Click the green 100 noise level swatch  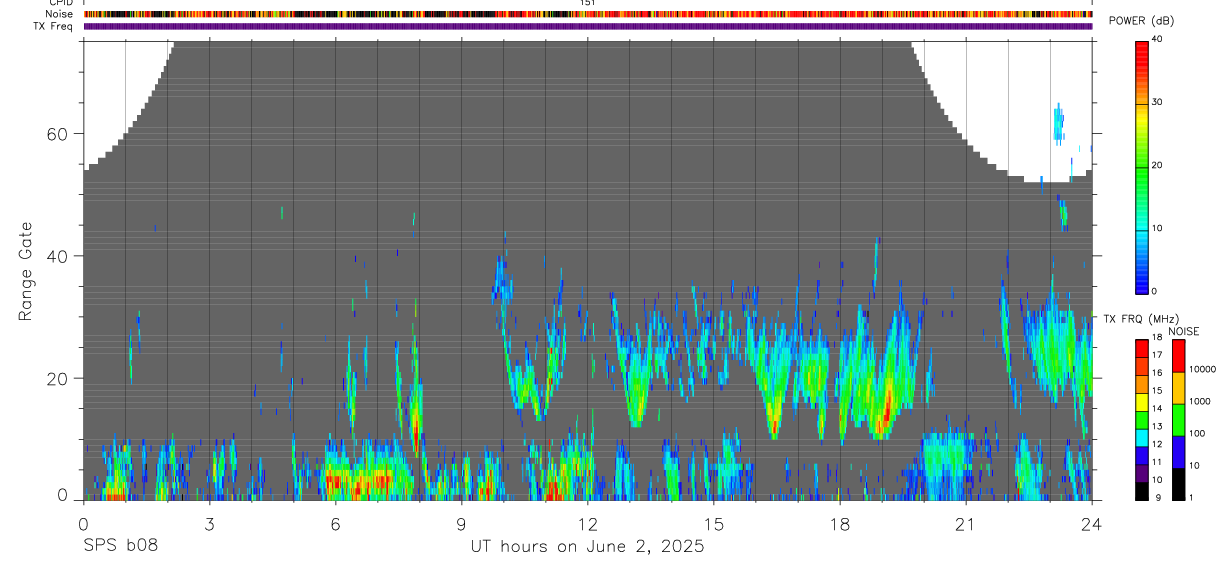pos(1178,420)
